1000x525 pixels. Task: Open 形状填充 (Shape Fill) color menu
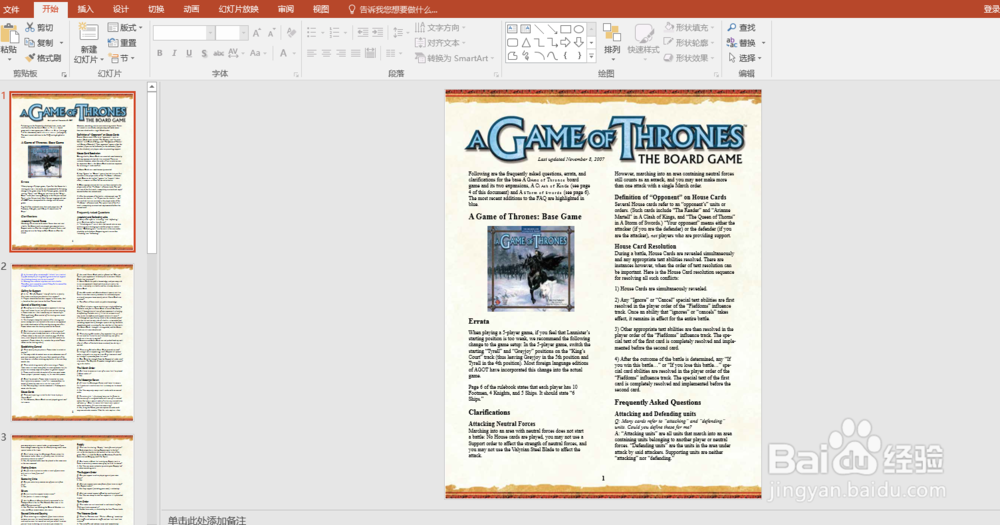689,27
